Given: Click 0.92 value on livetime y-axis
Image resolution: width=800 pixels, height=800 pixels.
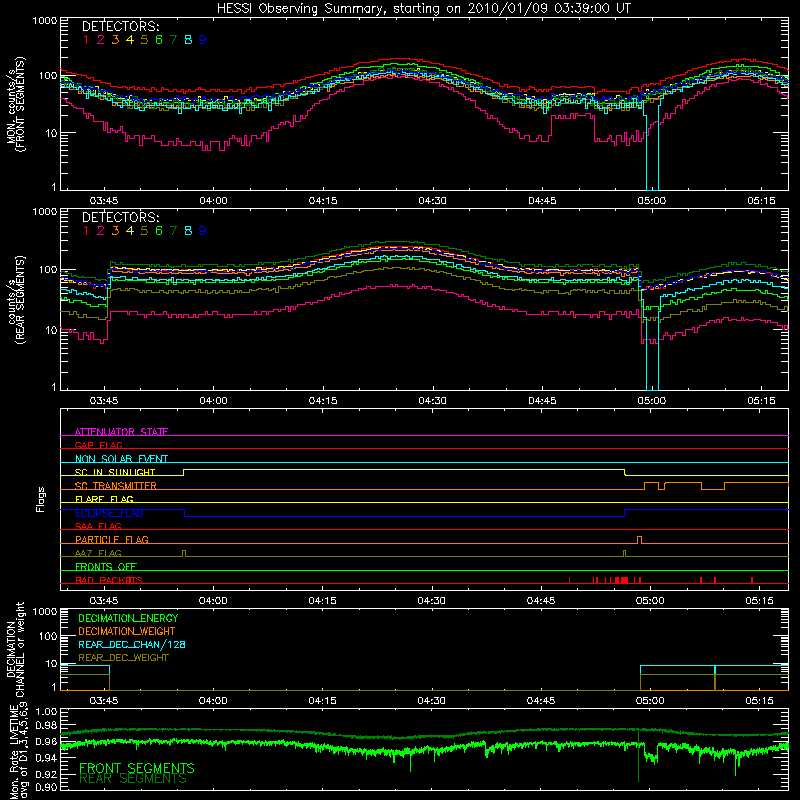Looking at the screenshot, I should pos(46,774).
